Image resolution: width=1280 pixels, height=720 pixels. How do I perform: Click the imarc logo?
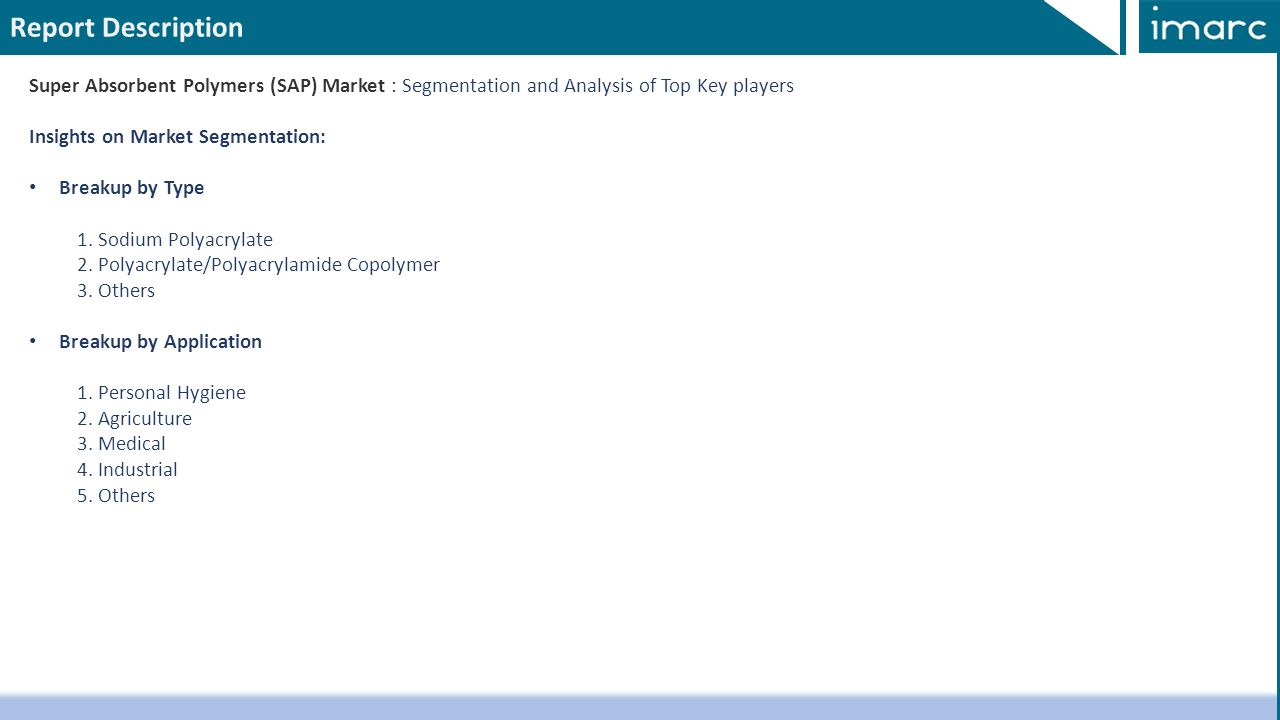1208,24
